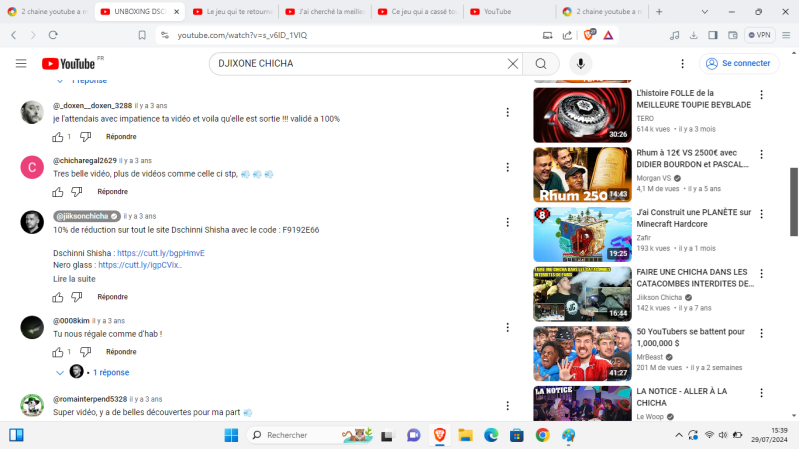
Task: Open FAIRE UNE CHICHA DANS LES CATACOMBES title
Action: pyautogui.click(x=695, y=278)
